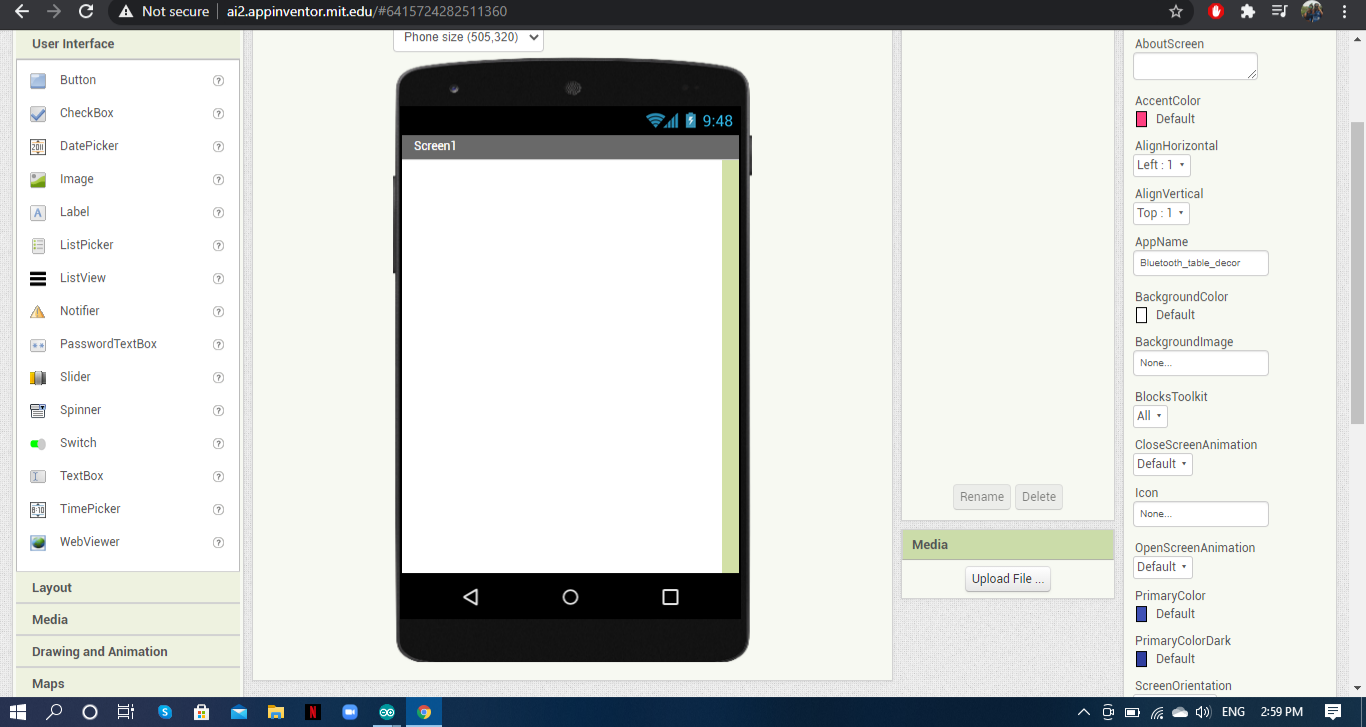
Task: Choose the Image component icon
Action: coord(38,180)
